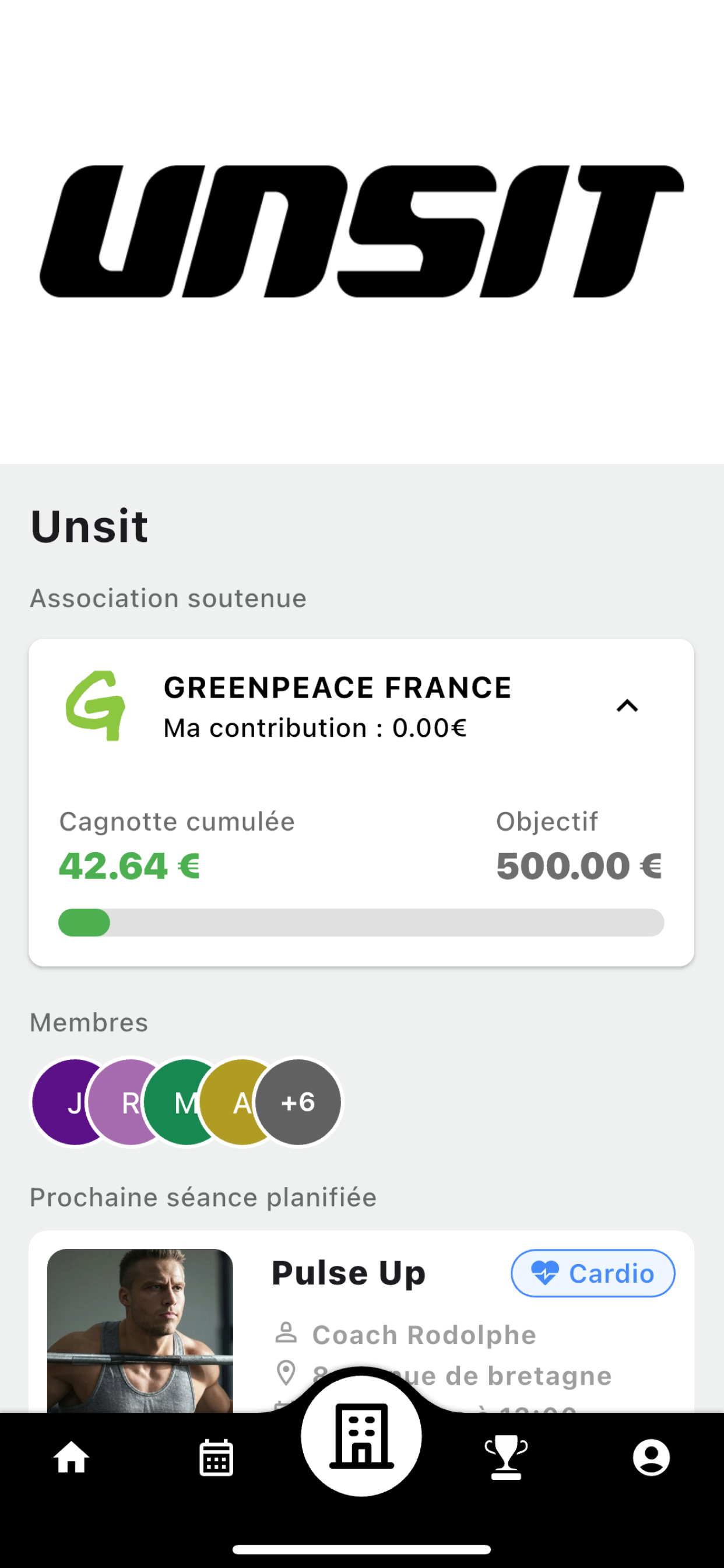
Task: Tap the coach person icon
Action: 286,1332
